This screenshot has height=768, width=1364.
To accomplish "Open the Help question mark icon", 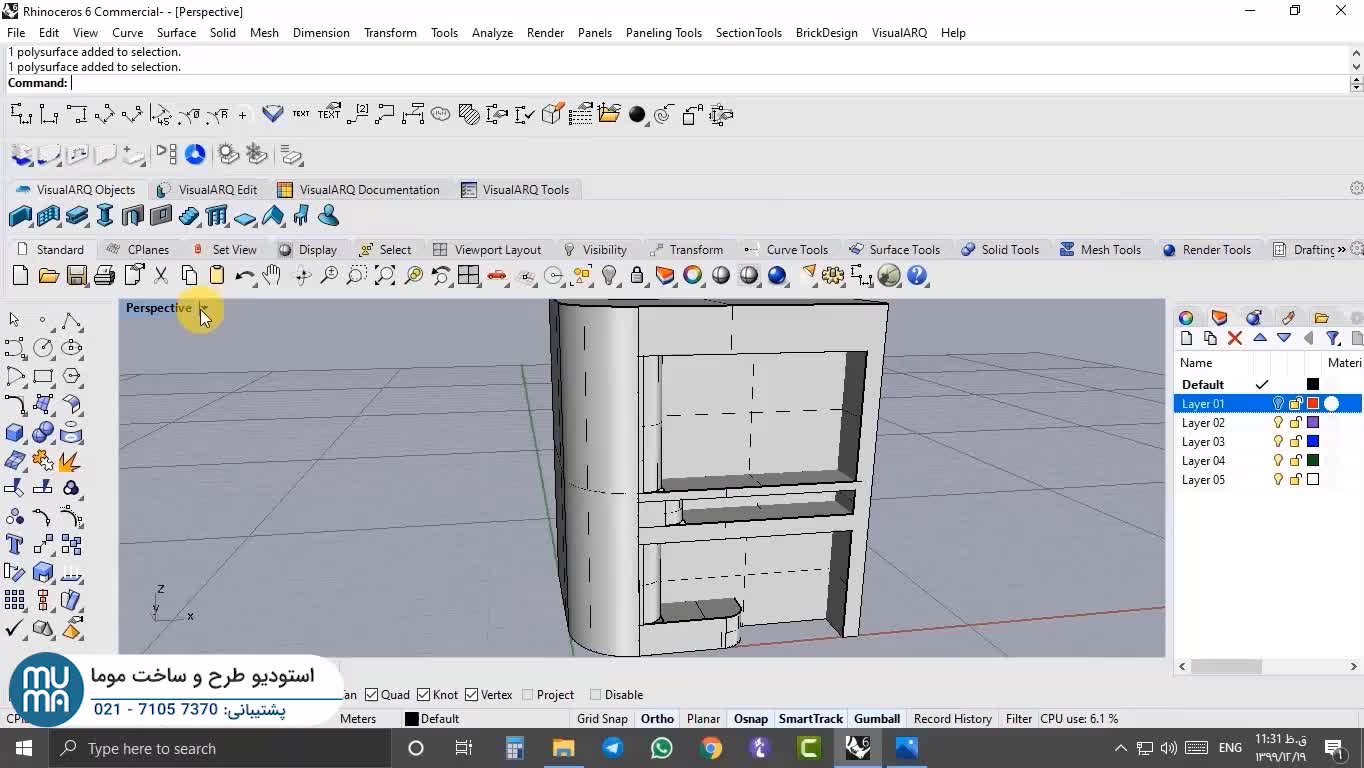I will pyautogui.click(x=917, y=276).
